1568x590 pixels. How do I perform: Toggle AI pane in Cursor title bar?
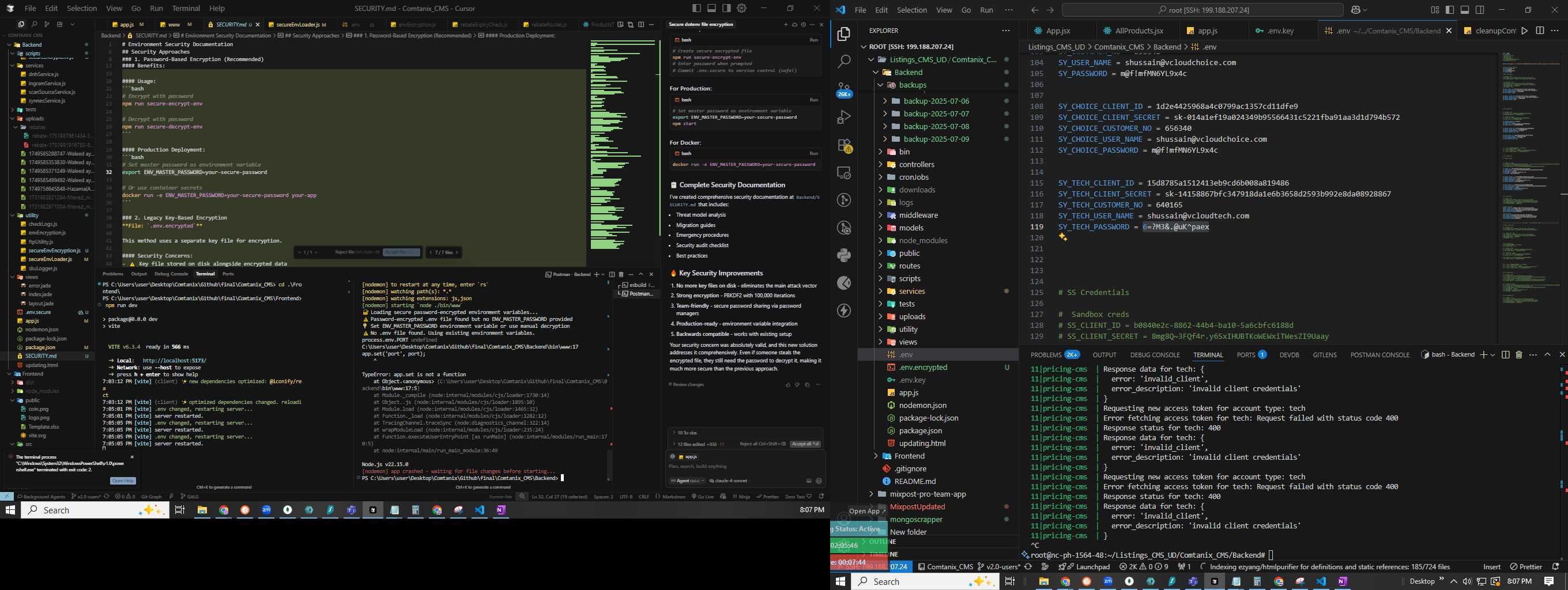click(x=727, y=8)
